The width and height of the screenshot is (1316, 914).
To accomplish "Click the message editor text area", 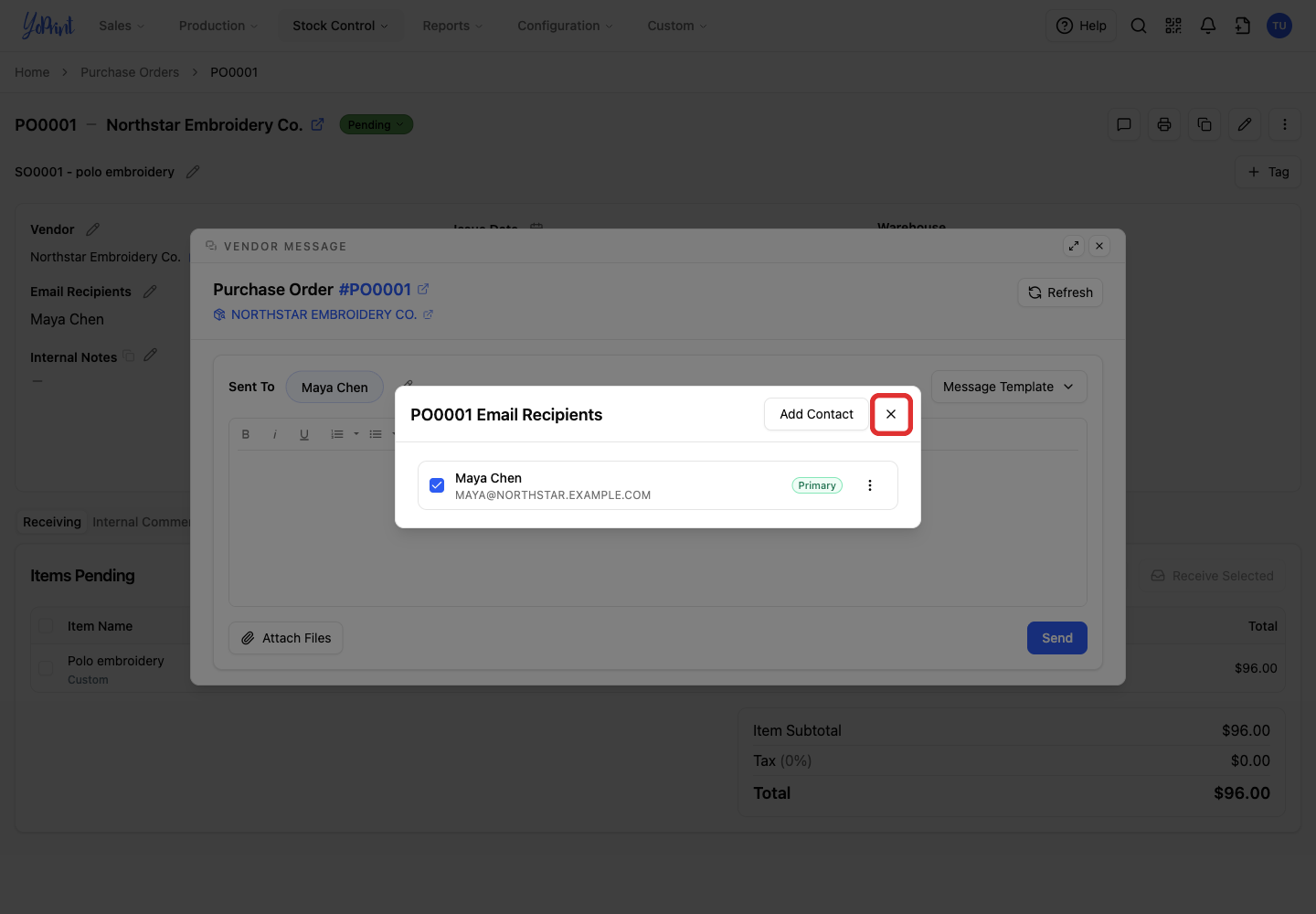I will pyautogui.click(x=657, y=526).
